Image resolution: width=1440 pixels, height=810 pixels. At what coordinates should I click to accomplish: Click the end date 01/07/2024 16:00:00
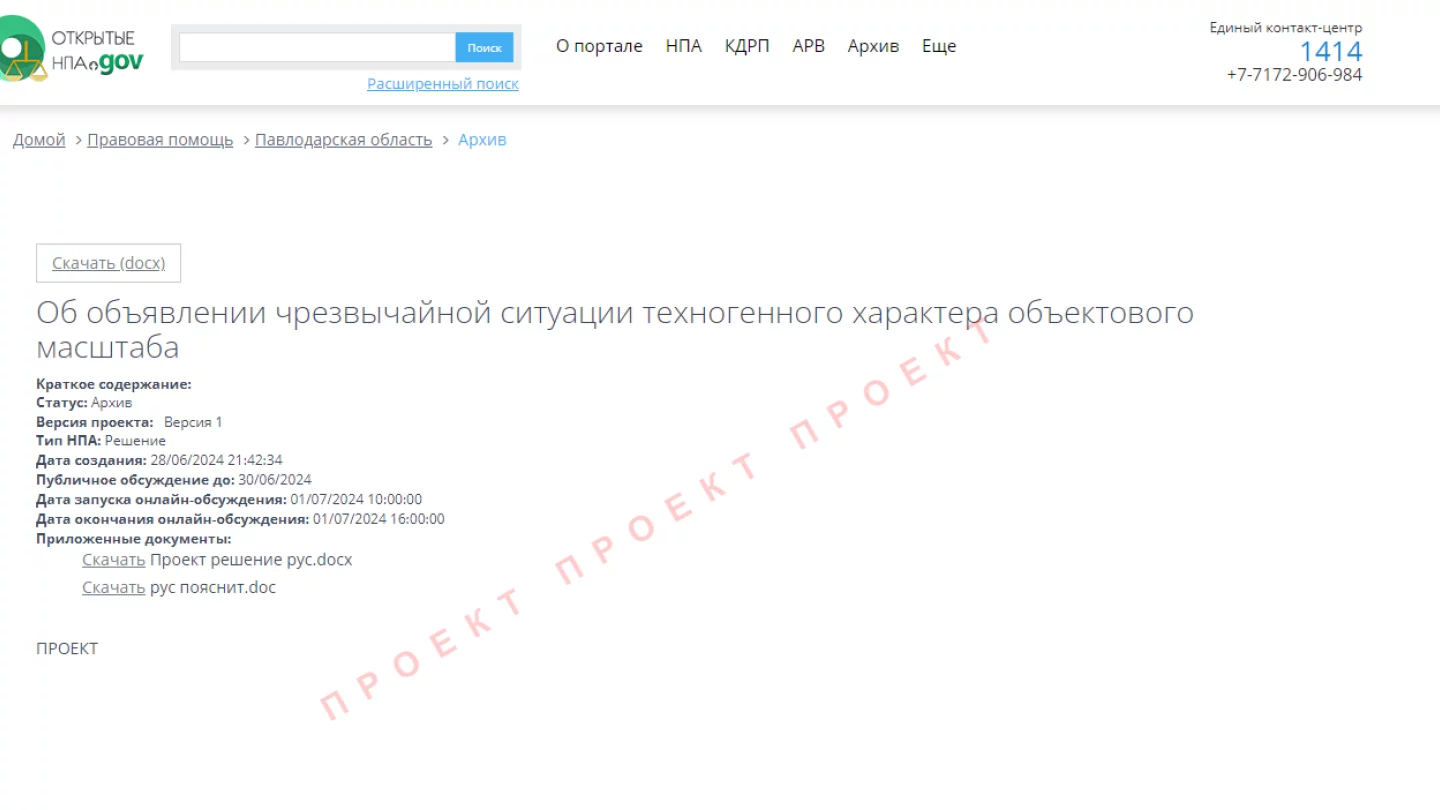[379, 519]
